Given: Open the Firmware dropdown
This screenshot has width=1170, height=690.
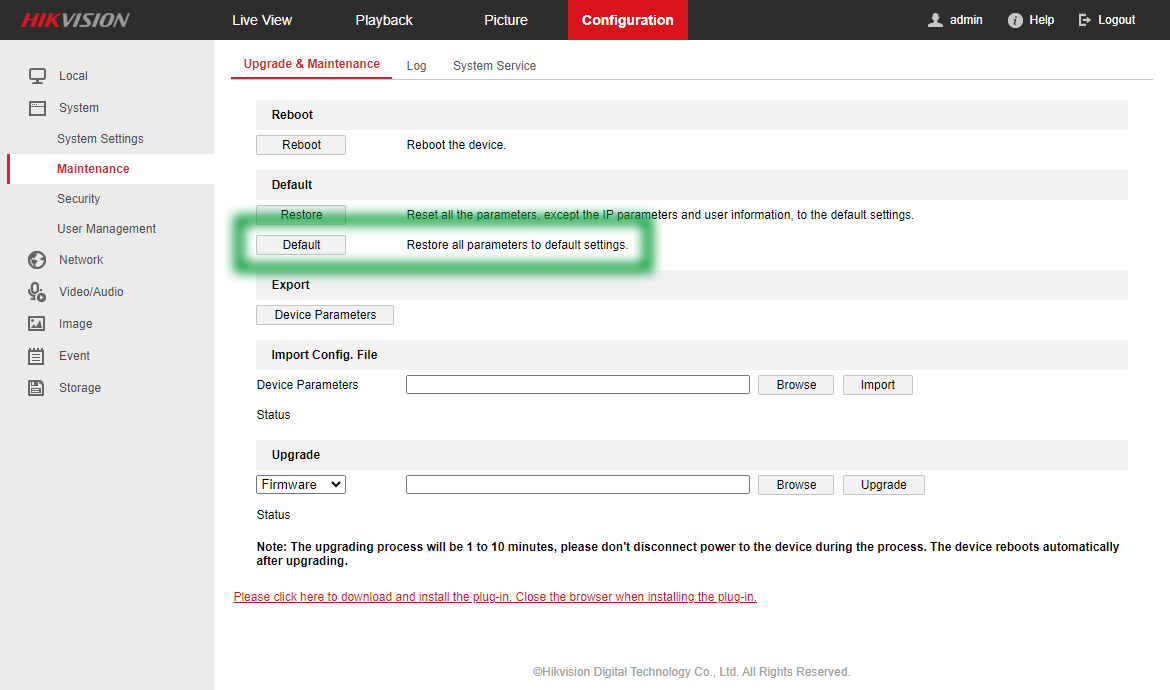Looking at the screenshot, I should pyautogui.click(x=301, y=485).
